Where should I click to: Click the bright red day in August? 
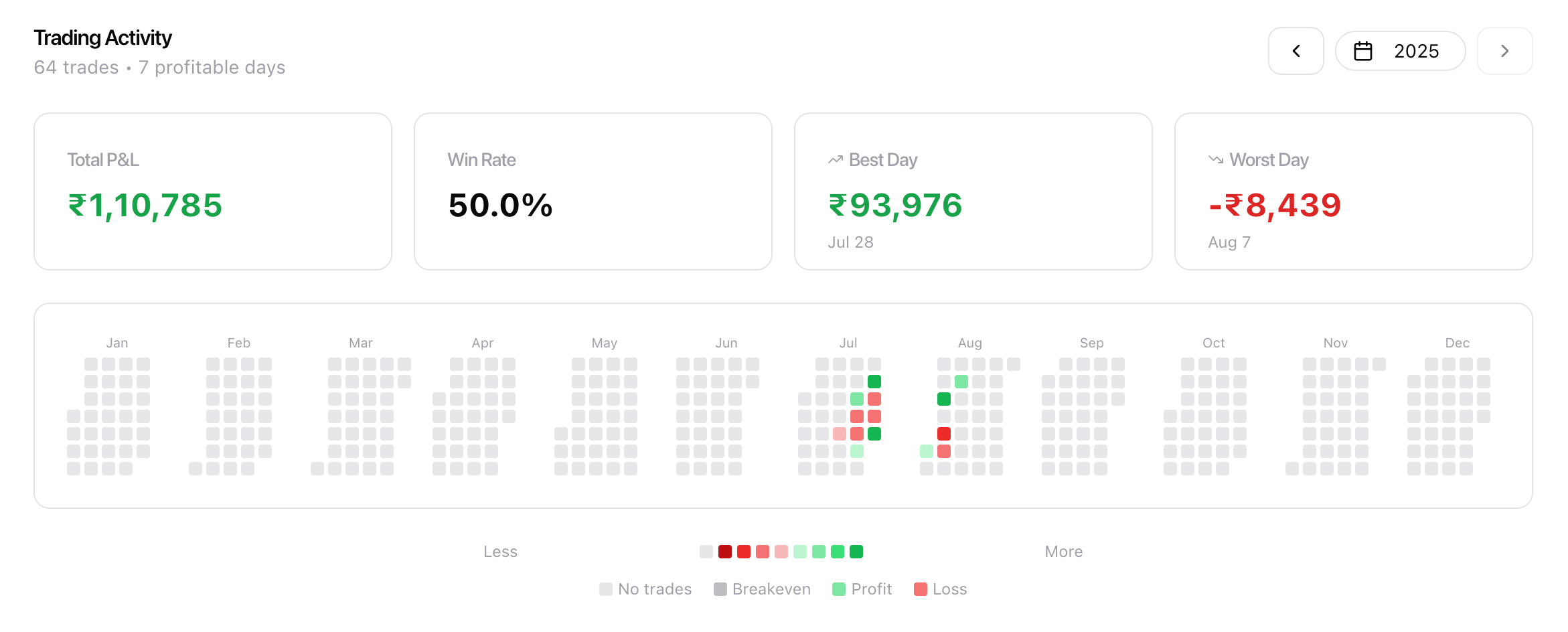(x=944, y=434)
